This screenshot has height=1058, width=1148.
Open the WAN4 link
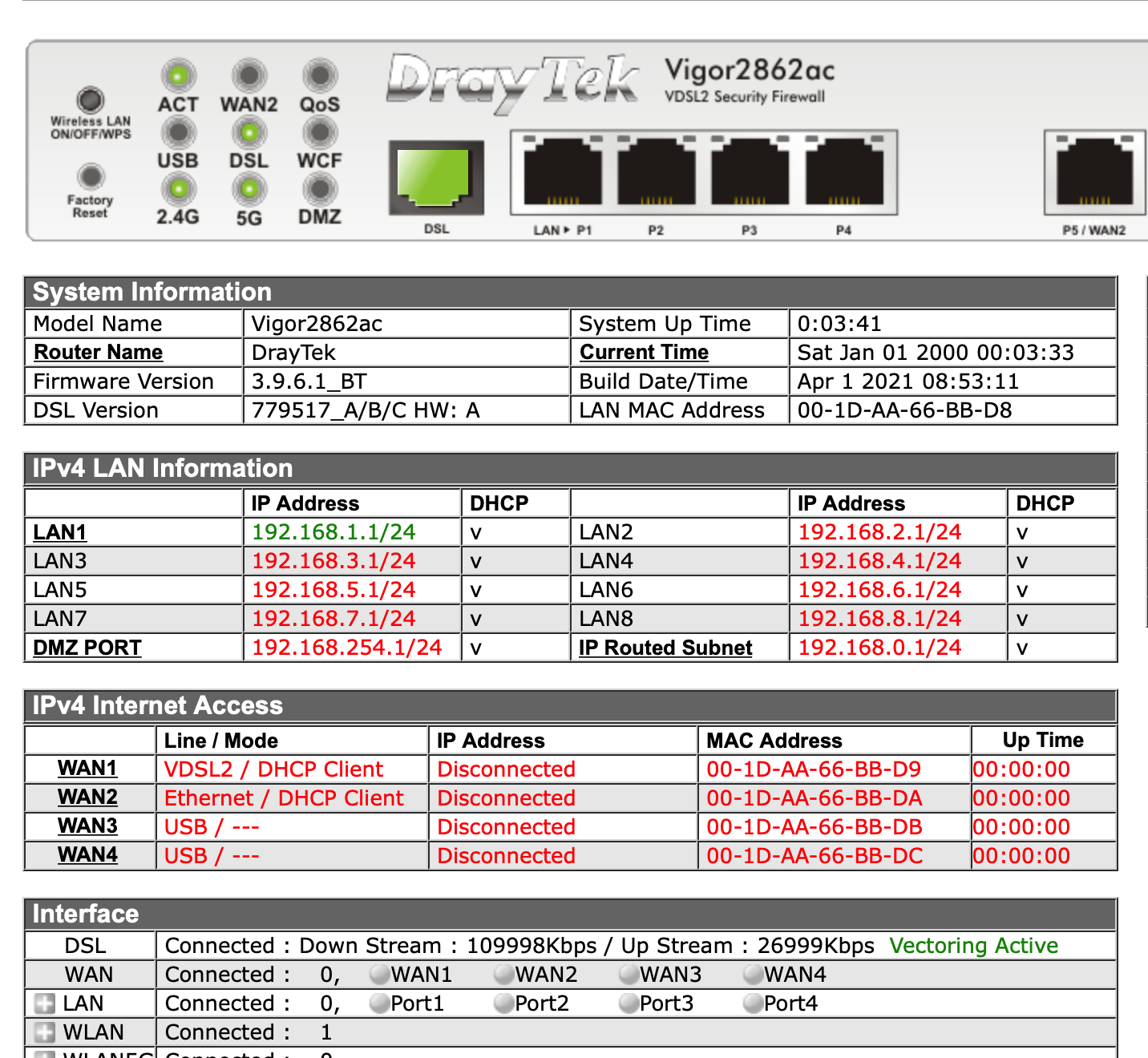pos(87,854)
